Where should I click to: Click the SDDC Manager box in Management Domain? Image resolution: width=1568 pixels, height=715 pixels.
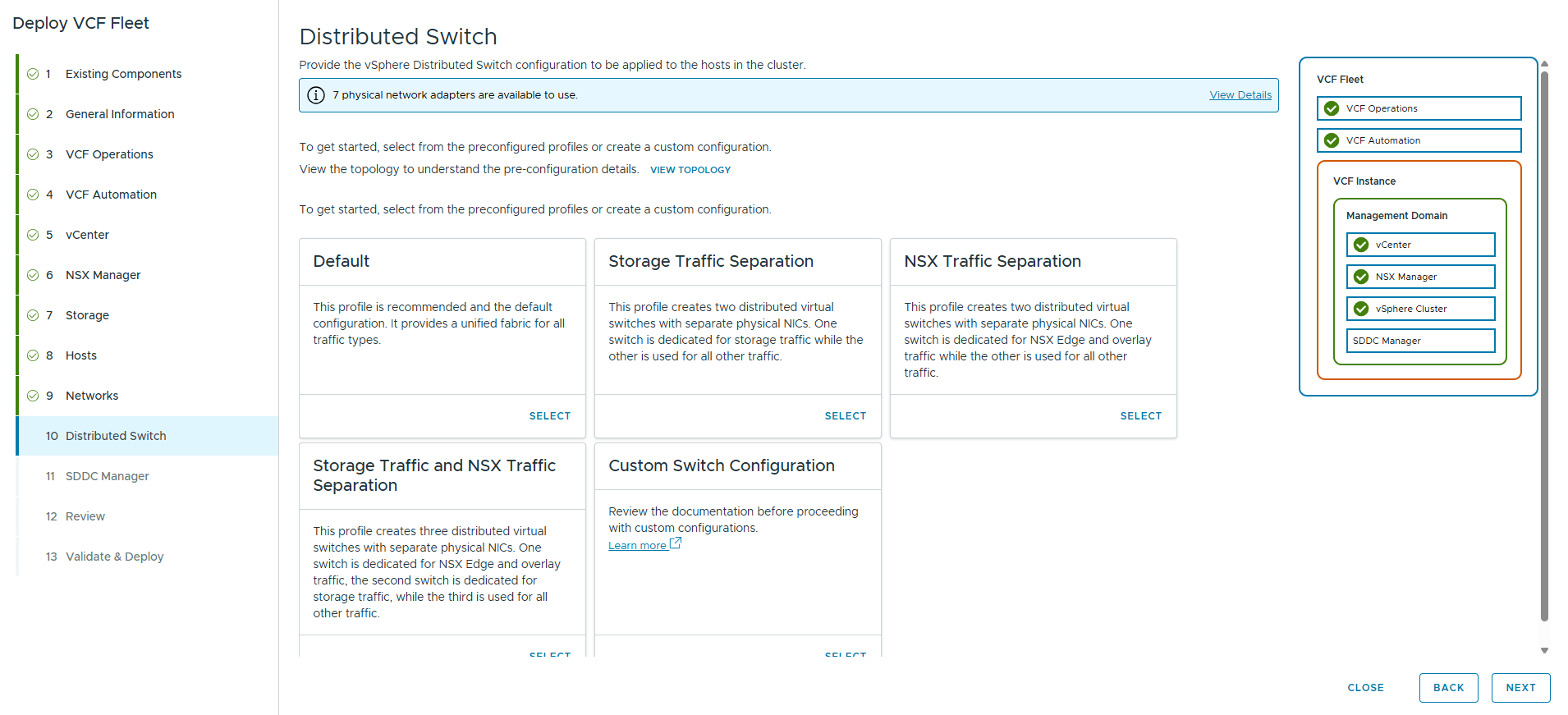click(x=1420, y=341)
